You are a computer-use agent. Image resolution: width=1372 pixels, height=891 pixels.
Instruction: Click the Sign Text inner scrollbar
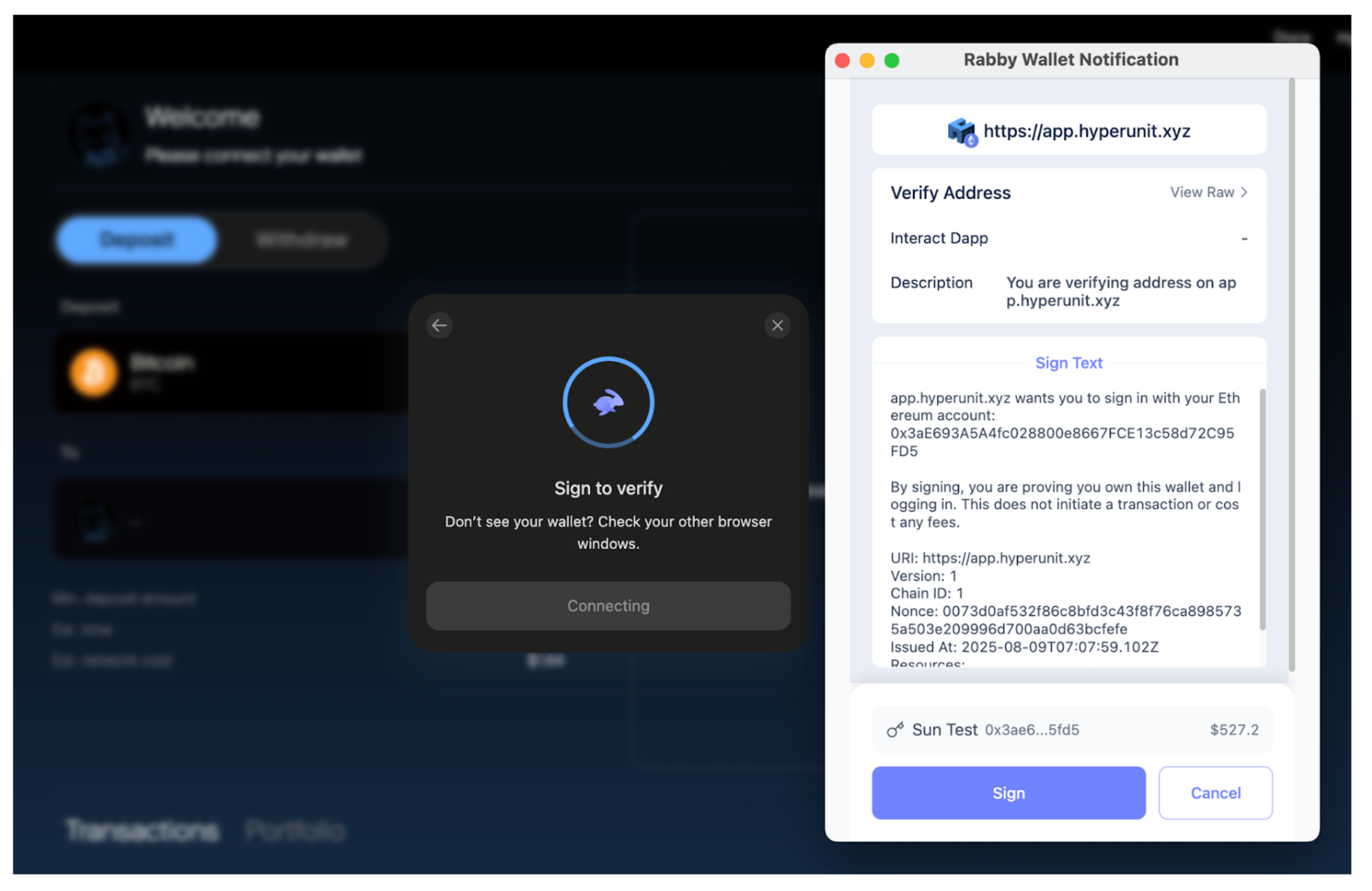click(1262, 509)
